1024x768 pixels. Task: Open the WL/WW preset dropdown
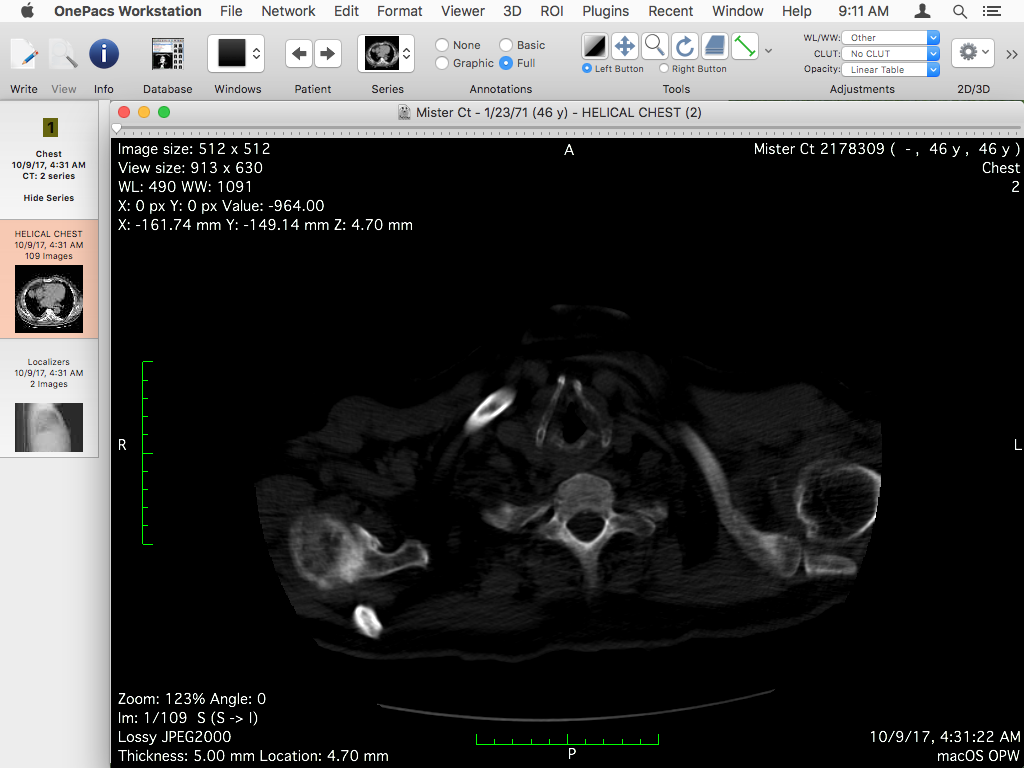(x=891, y=38)
